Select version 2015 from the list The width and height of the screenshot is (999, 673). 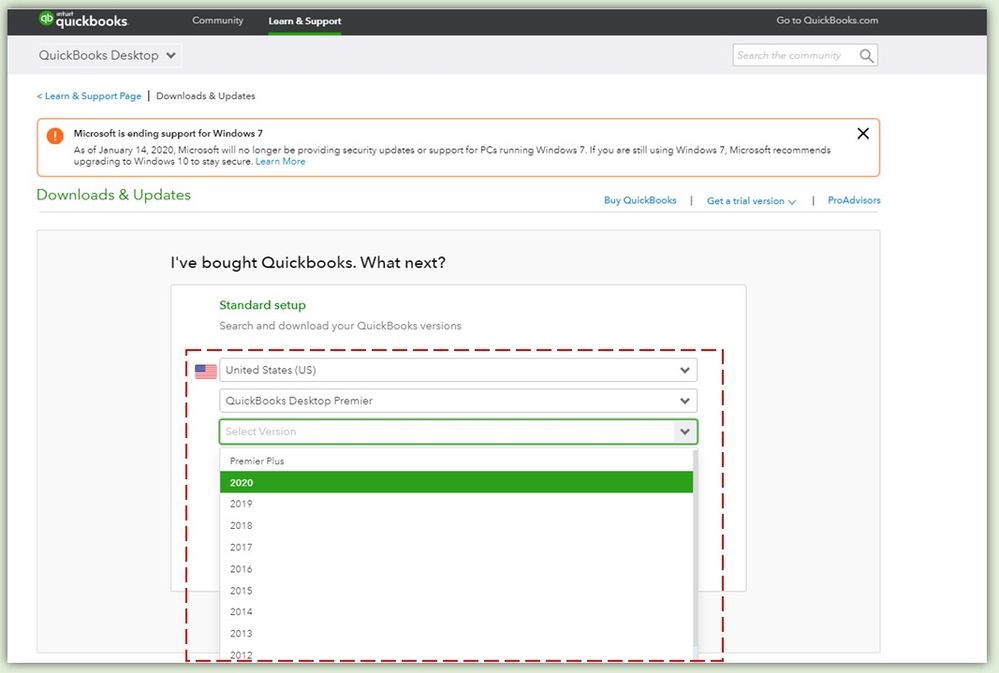(x=456, y=591)
